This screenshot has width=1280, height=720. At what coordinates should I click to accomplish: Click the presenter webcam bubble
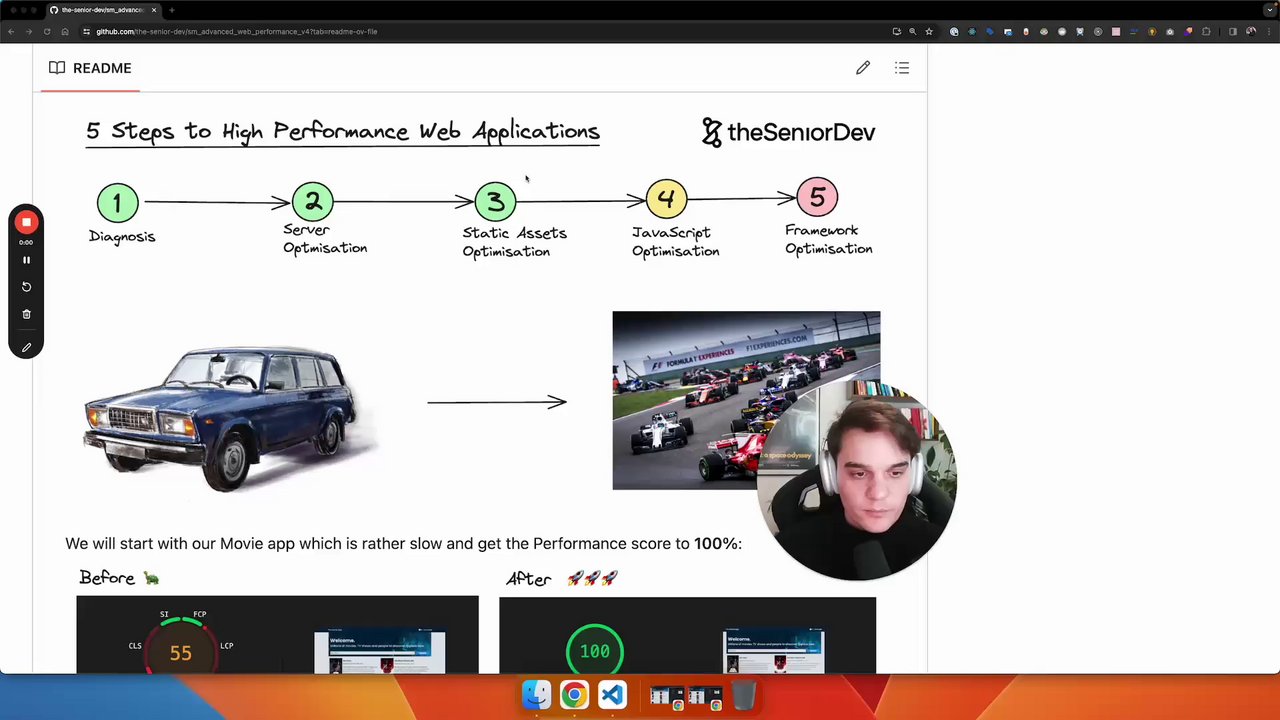tap(857, 480)
